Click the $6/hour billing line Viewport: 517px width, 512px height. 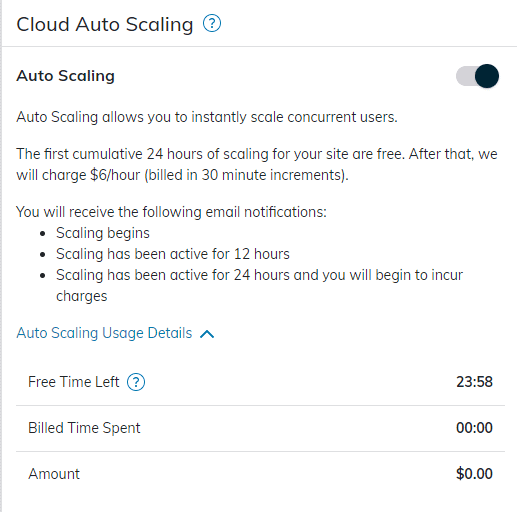click(x=182, y=175)
